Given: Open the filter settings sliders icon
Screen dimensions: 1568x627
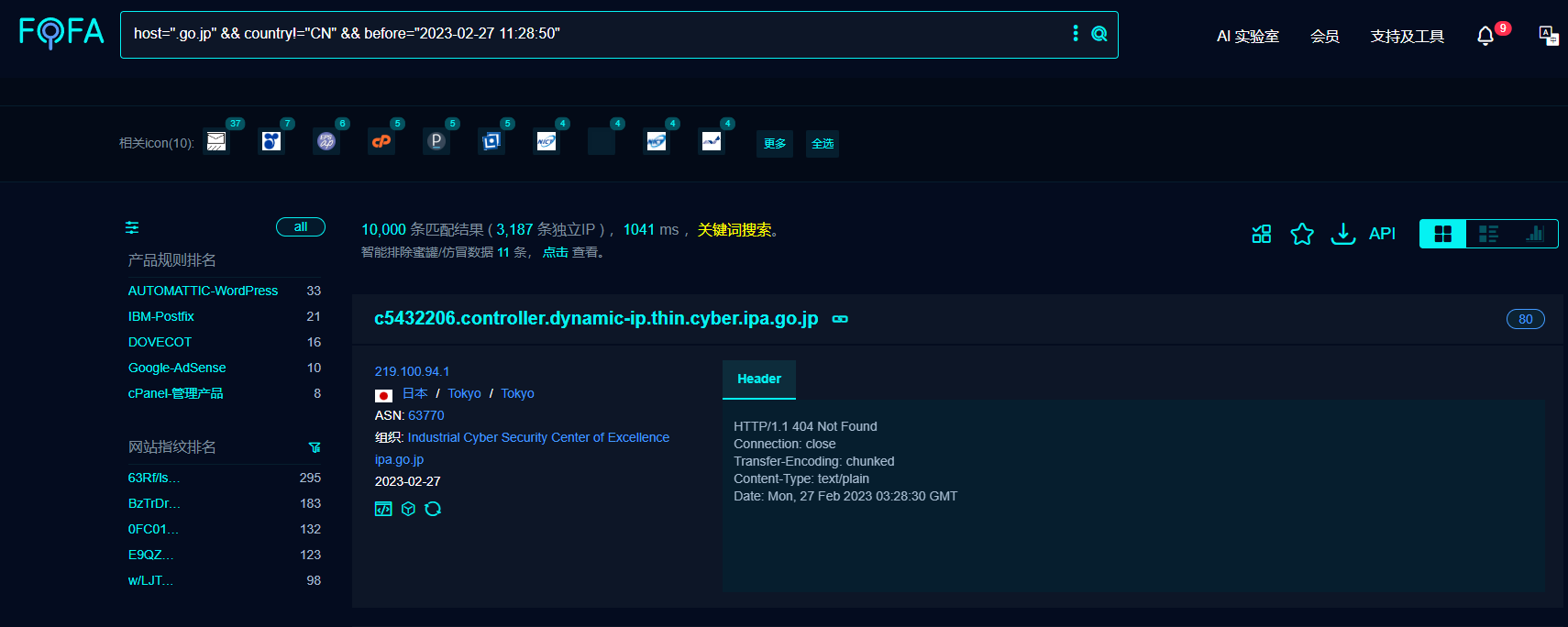Looking at the screenshot, I should click(x=132, y=227).
